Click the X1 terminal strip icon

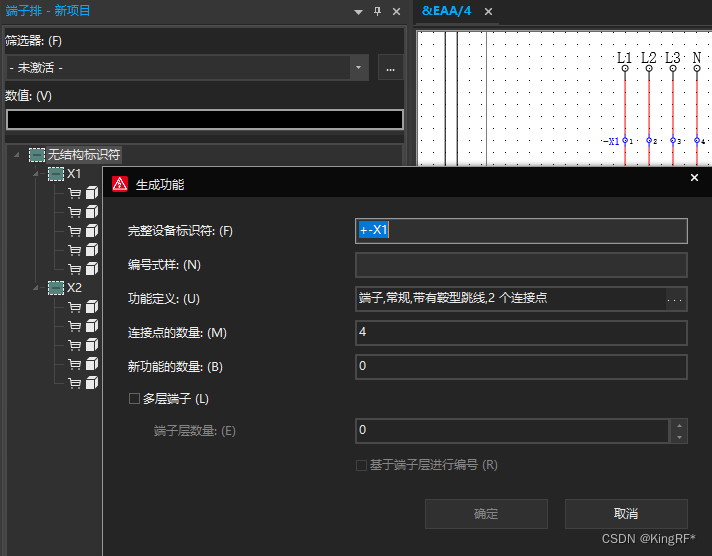(x=56, y=174)
